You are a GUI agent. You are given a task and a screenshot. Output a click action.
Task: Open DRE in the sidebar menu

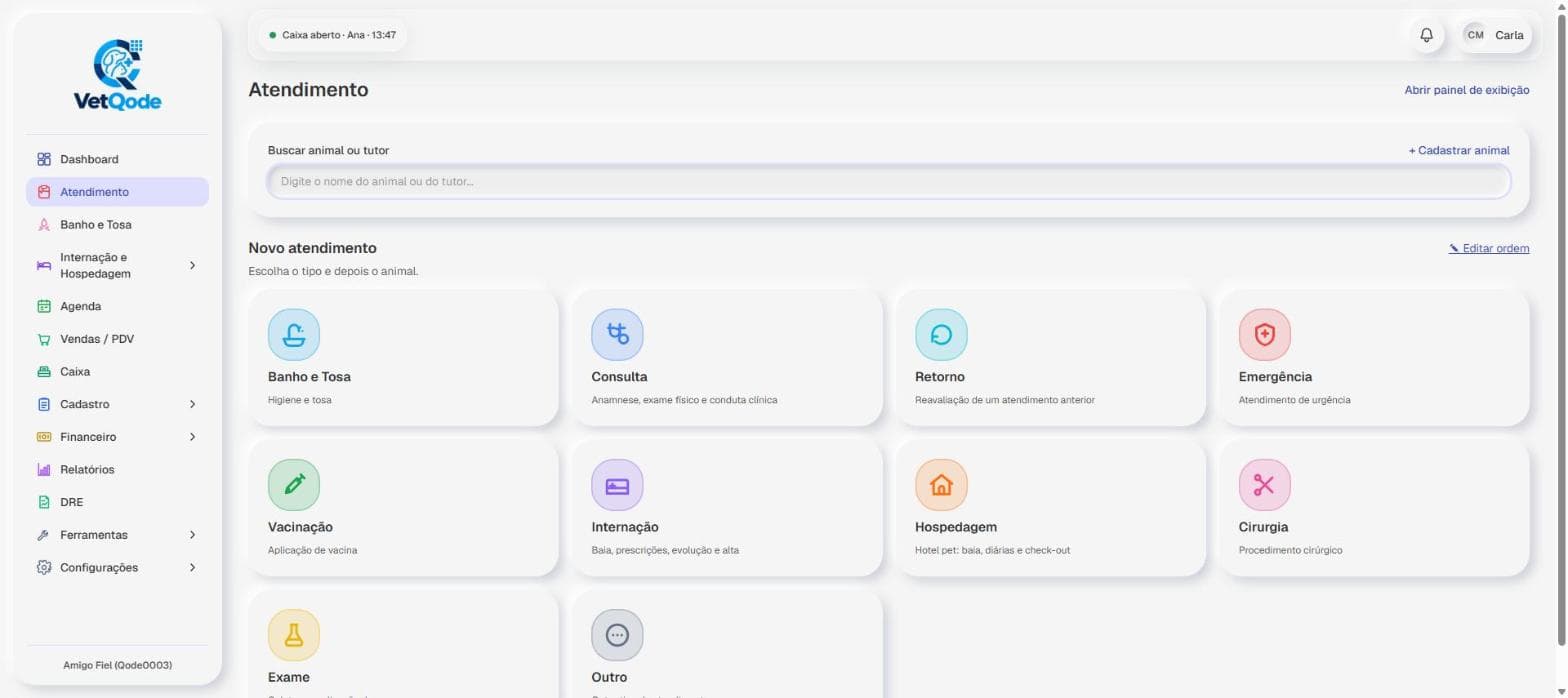[x=117, y=502]
